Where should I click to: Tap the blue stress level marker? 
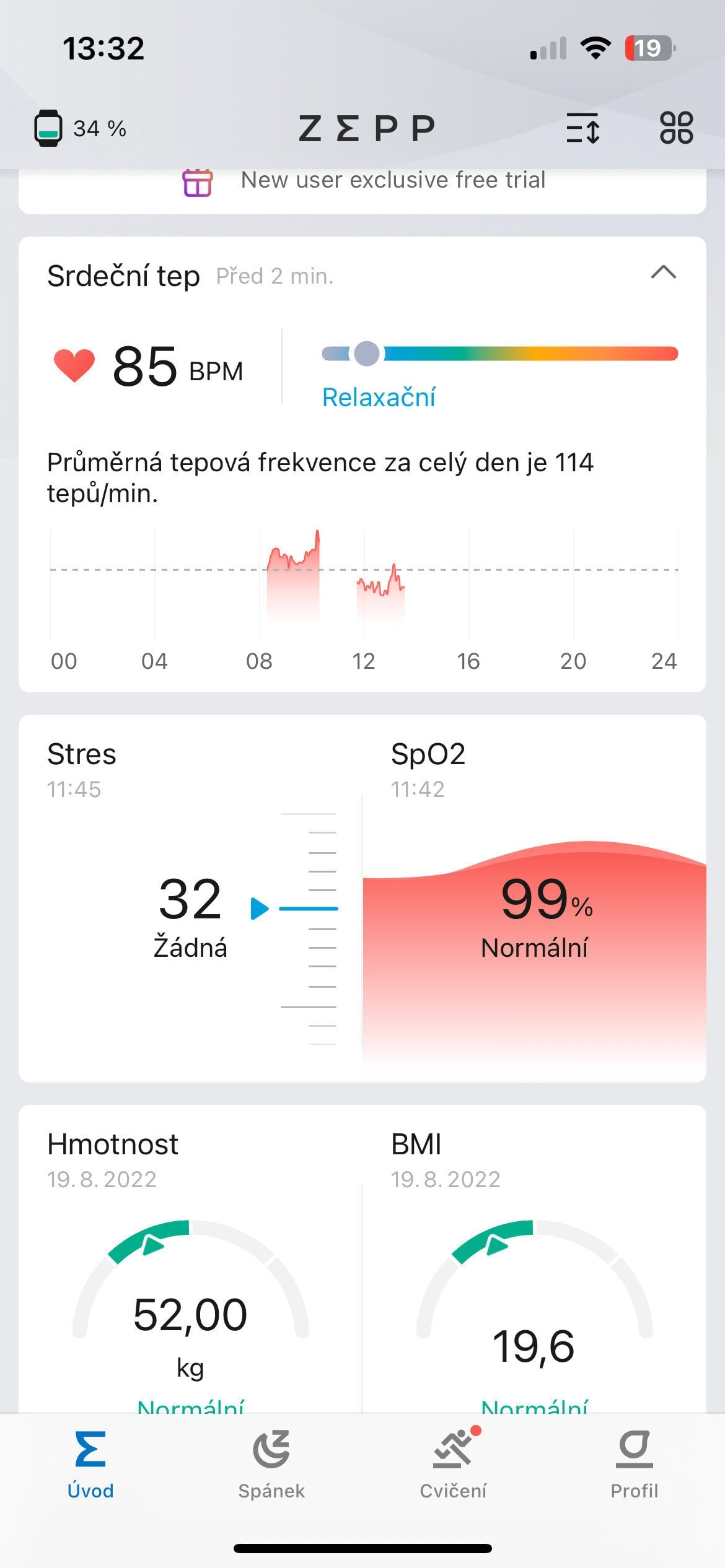click(260, 908)
